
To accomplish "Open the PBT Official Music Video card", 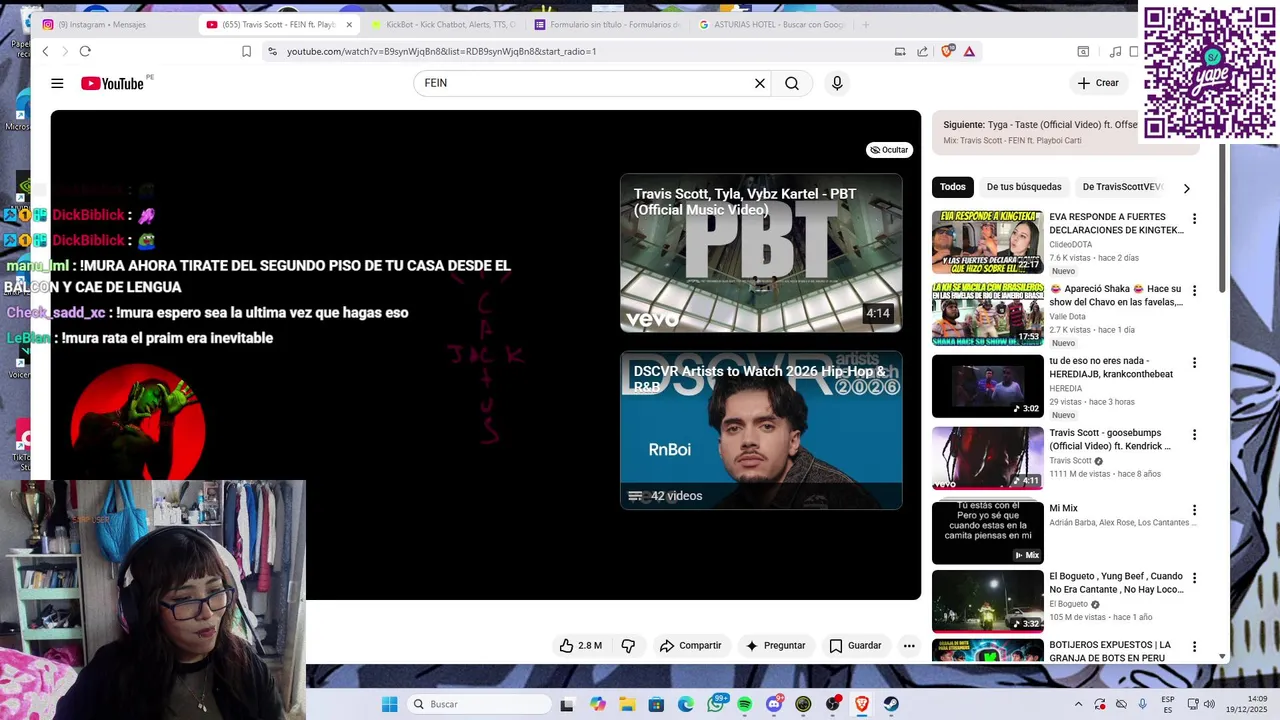I will click(x=761, y=253).
